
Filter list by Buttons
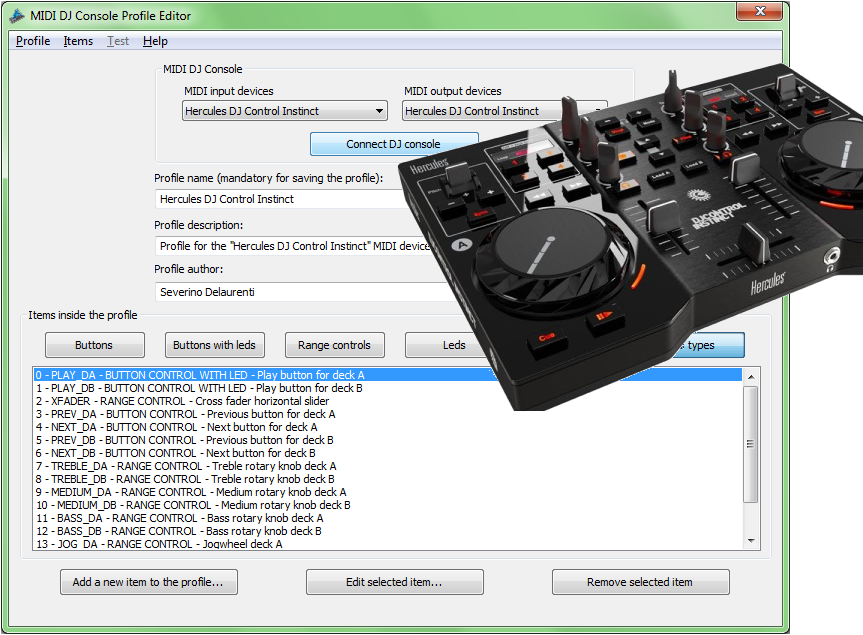click(x=94, y=345)
